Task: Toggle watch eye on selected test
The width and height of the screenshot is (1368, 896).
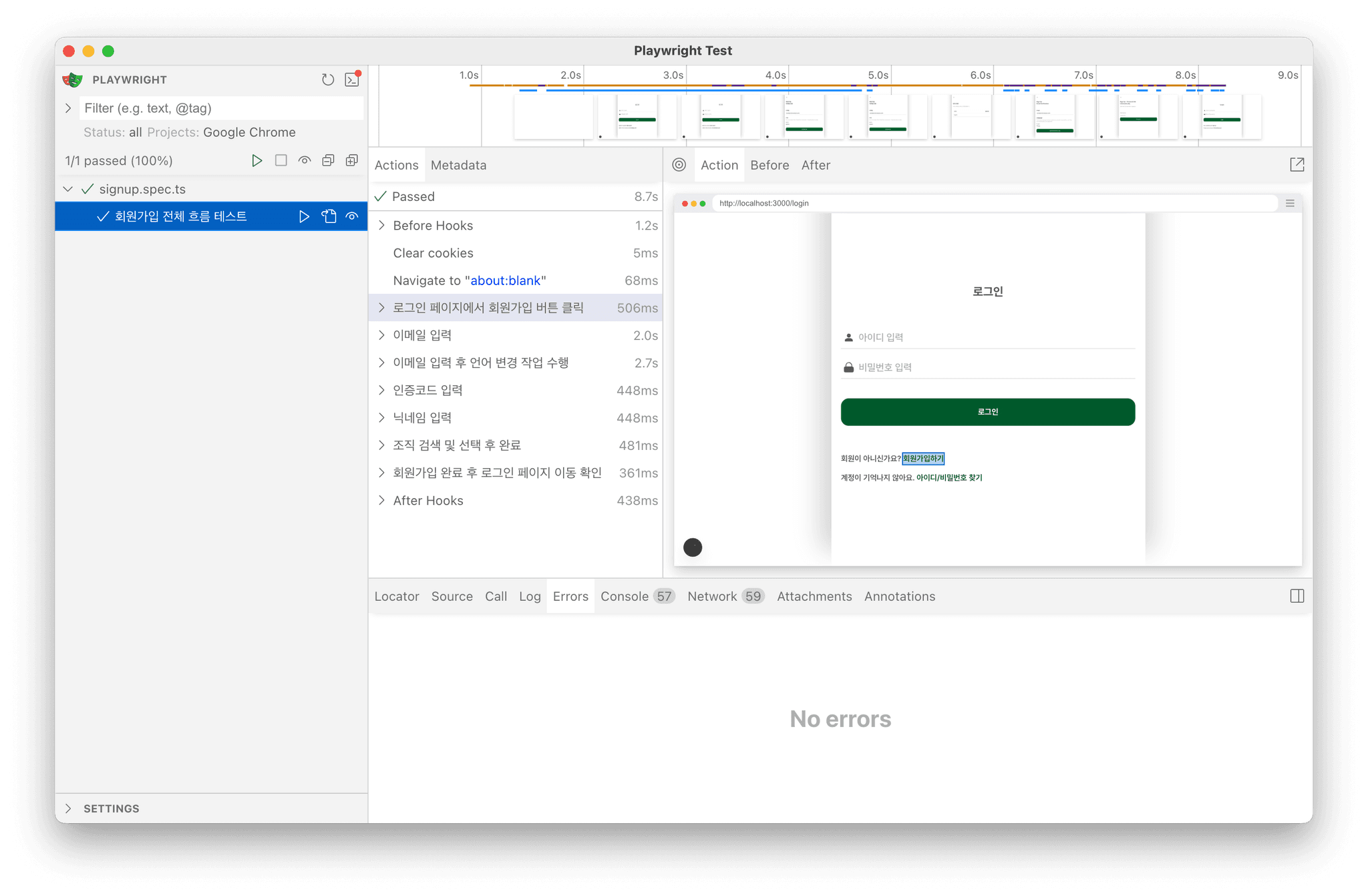Action: [x=352, y=216]
